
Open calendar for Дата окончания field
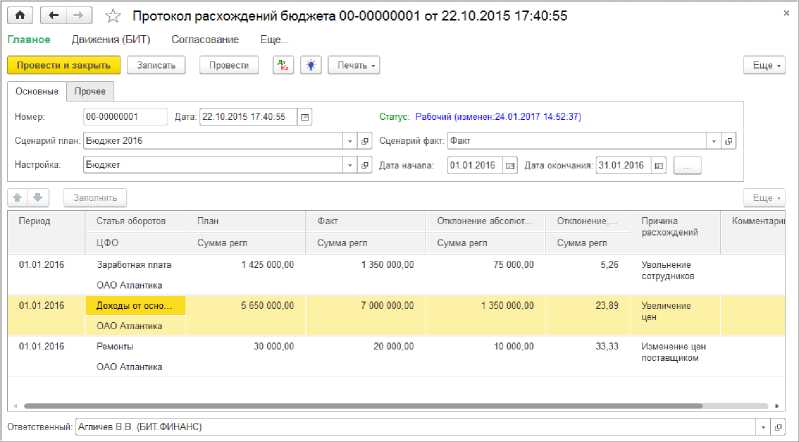coord(659,165)
